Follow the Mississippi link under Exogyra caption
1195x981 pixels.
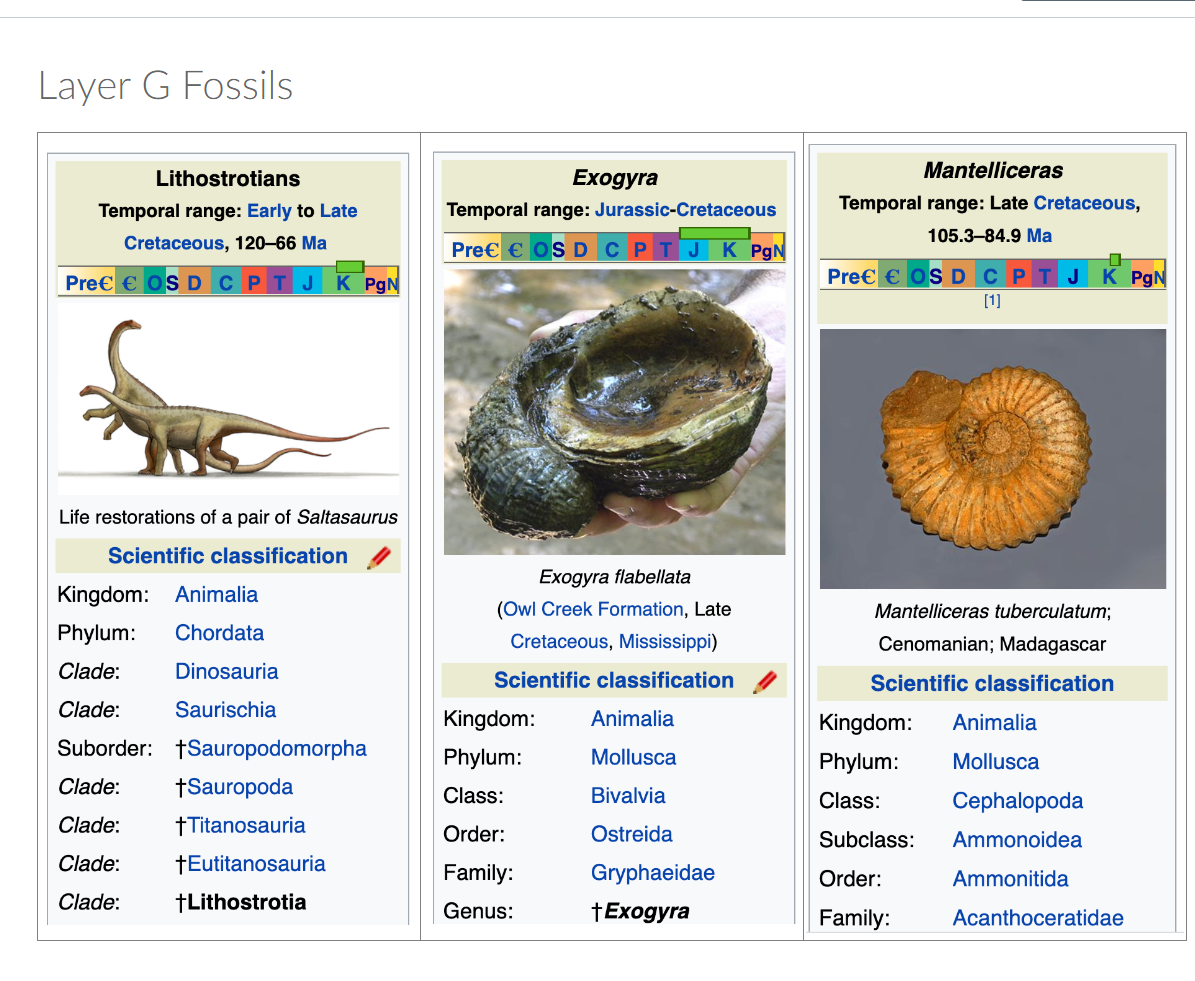pos(665,641)
